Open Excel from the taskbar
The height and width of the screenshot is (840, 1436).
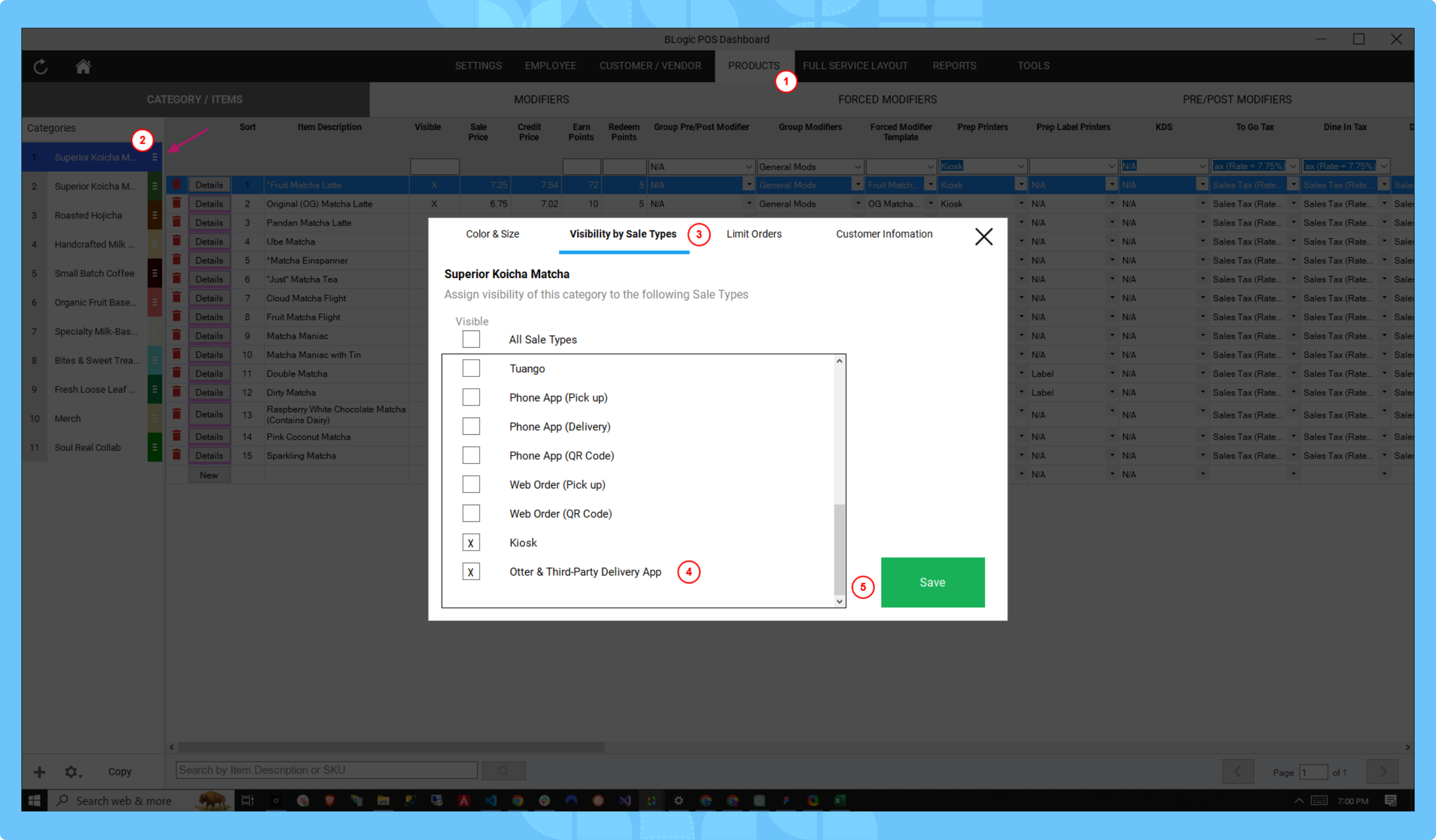tap(839, 801)
